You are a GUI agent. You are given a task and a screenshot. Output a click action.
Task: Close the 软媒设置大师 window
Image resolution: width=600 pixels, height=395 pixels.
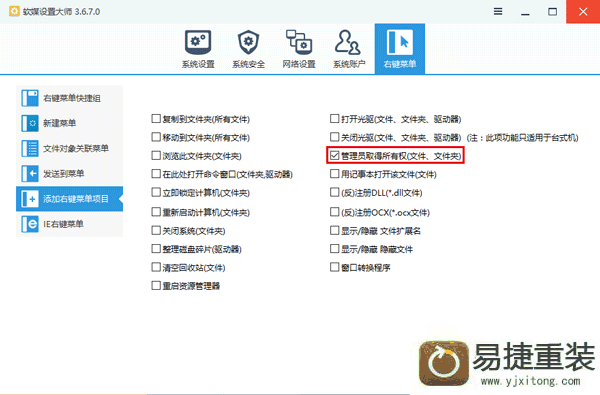tap(583, 11)
